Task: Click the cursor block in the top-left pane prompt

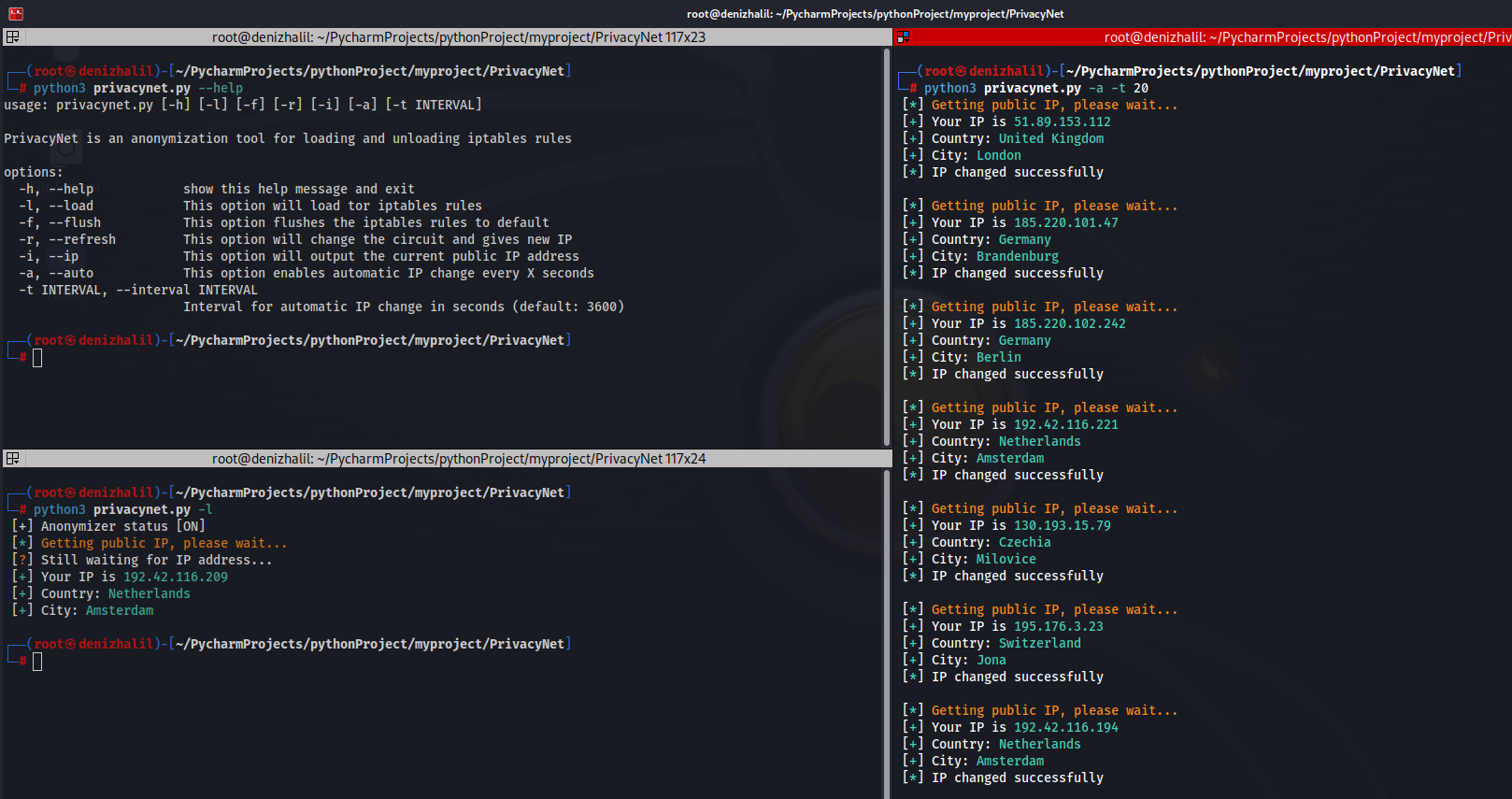Action: point(37,358)
